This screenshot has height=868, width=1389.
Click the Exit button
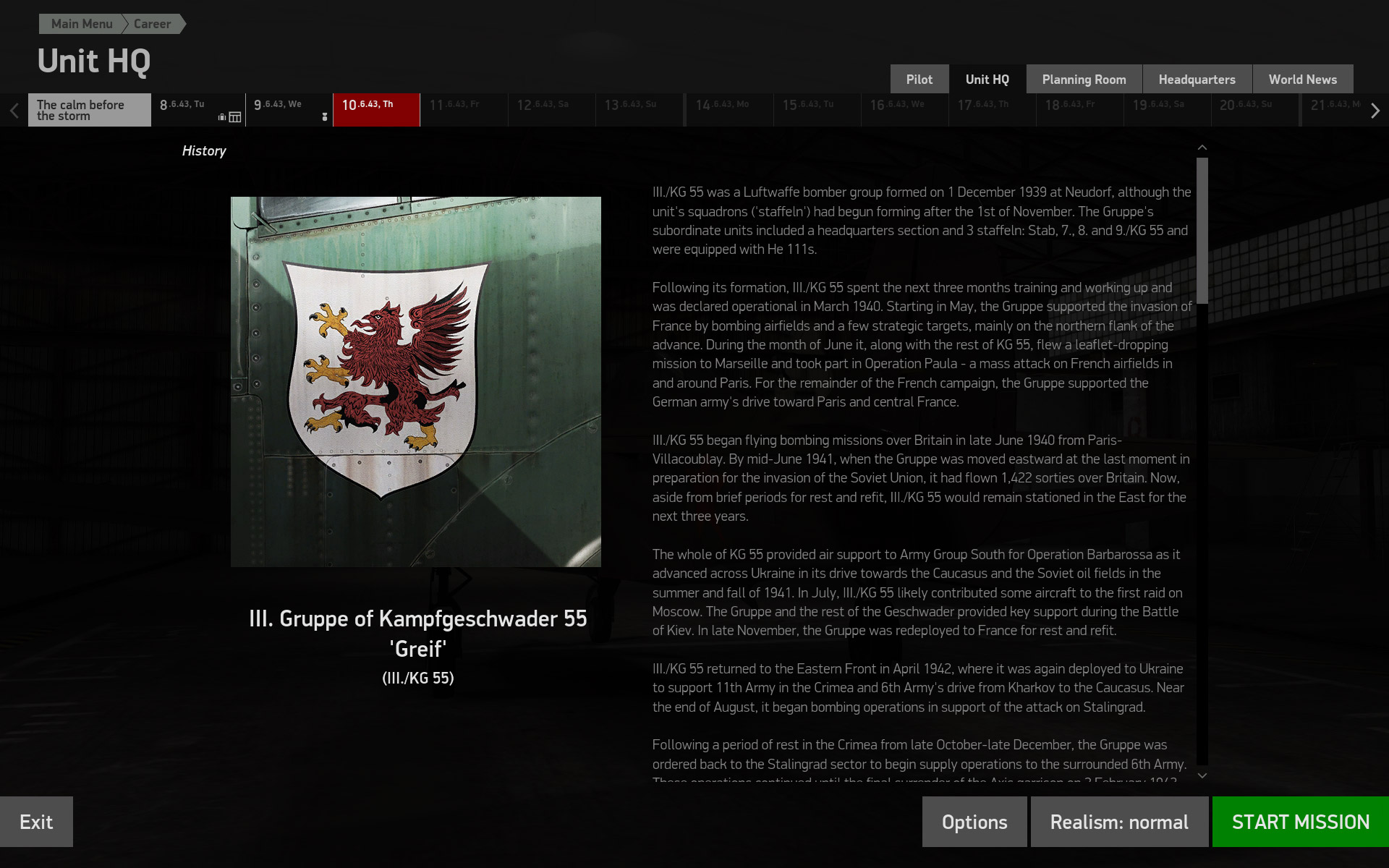pos(36,822)
